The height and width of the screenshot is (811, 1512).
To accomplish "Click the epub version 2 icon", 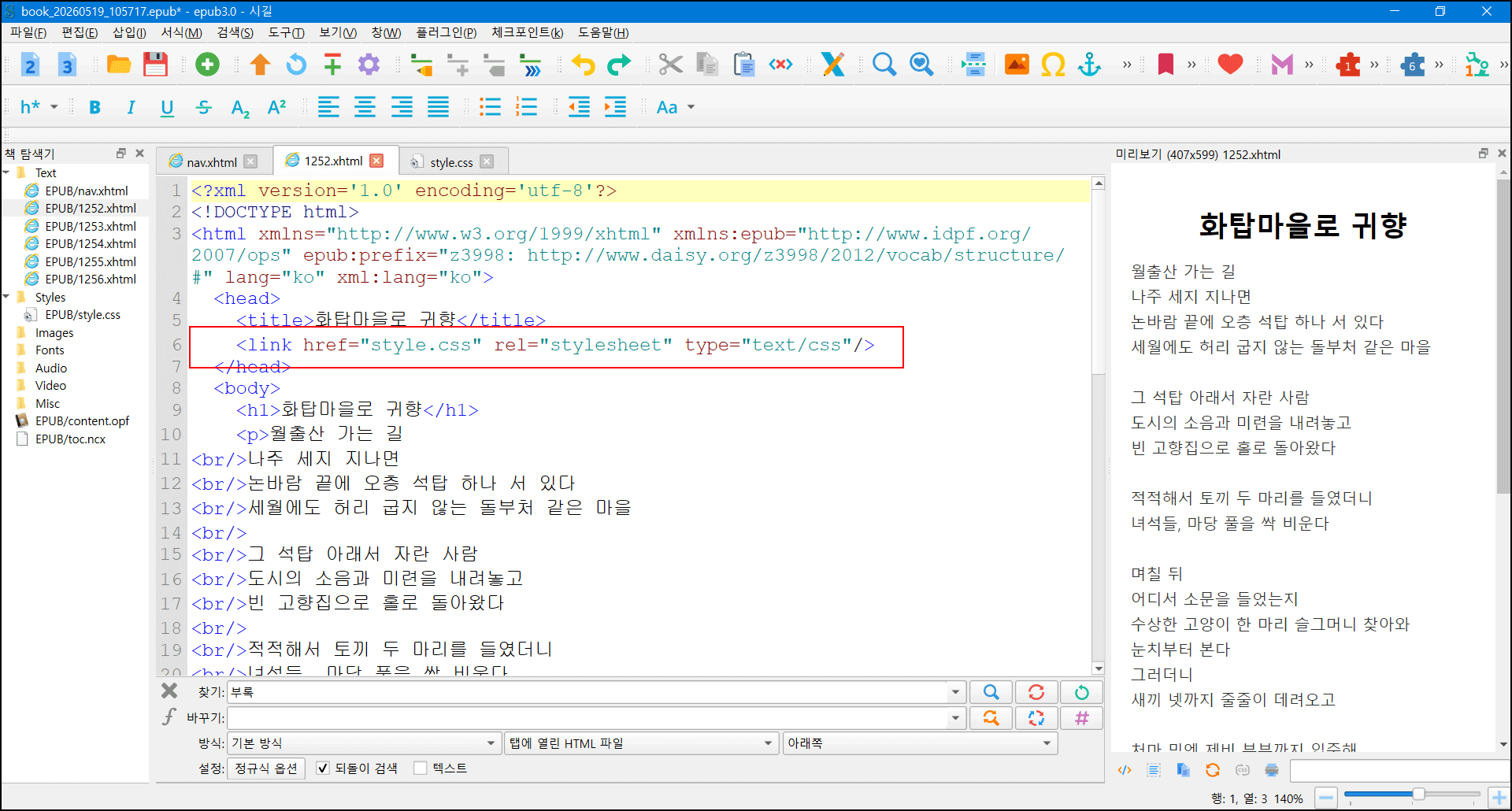I will click(30, 65).
